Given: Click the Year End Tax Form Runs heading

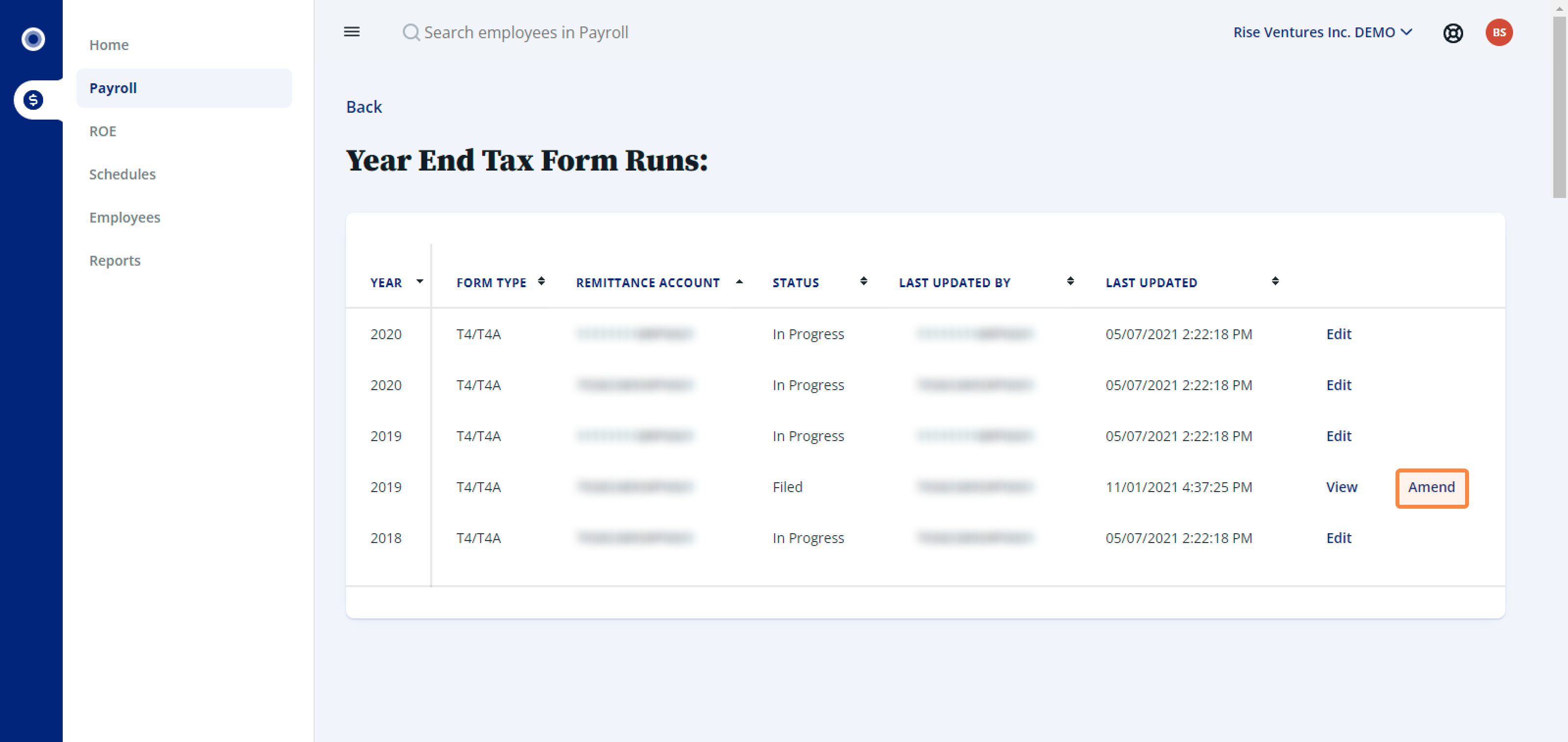Looking at the screenshot, I should 527,161.
